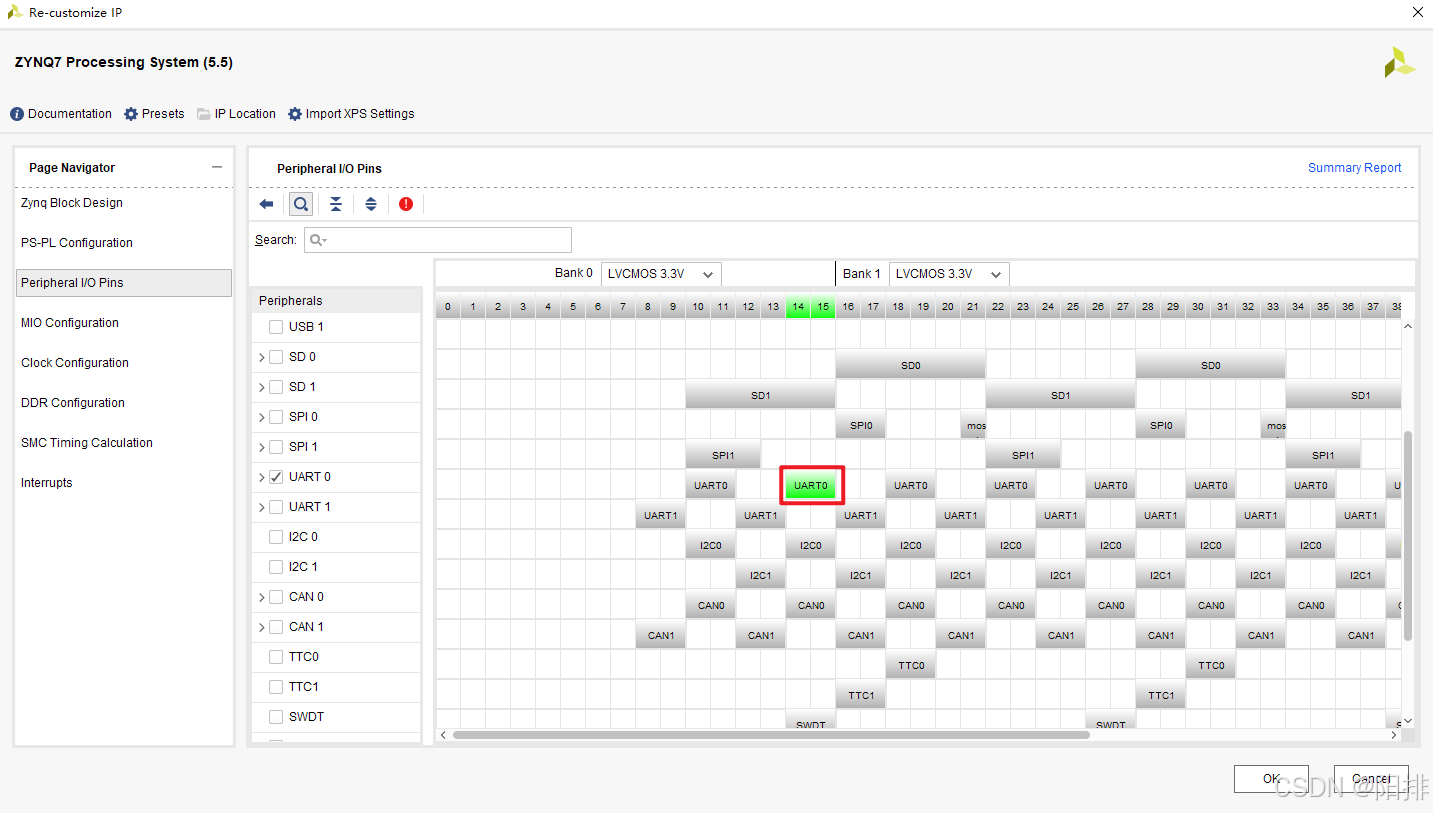
Task: Open the Summary Report link
Action: coord(1355,168)
